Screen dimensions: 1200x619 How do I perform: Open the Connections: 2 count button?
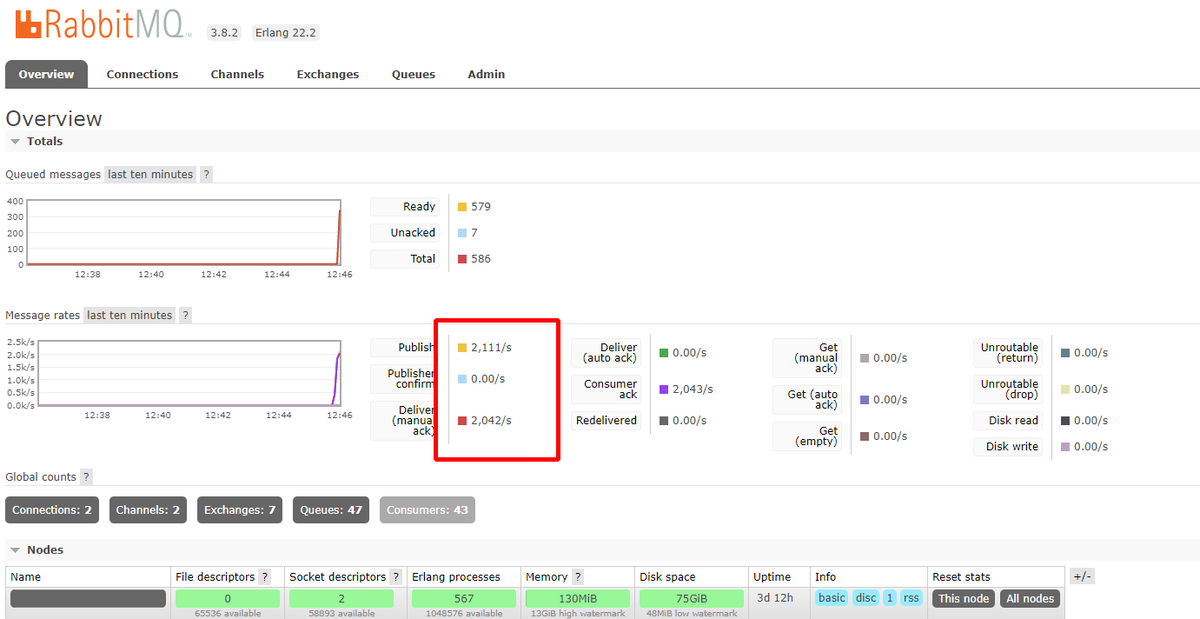coord(53,510)
